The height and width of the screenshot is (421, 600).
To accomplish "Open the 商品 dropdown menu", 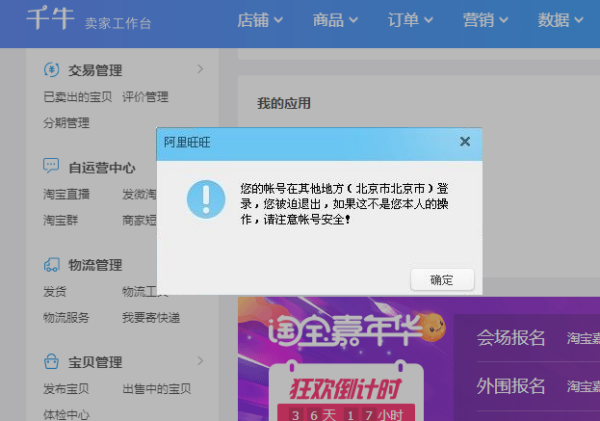I will click(335, 20).
